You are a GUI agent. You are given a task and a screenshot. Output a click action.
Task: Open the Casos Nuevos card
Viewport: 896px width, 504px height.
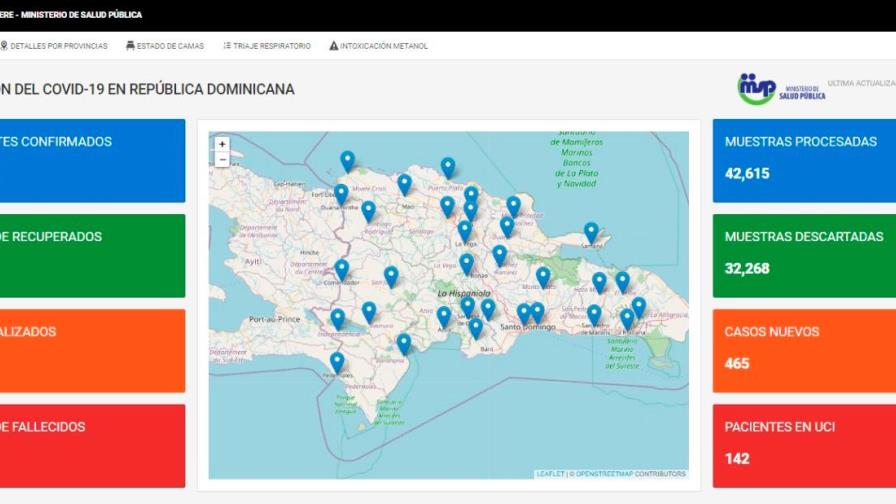point(804,351)
